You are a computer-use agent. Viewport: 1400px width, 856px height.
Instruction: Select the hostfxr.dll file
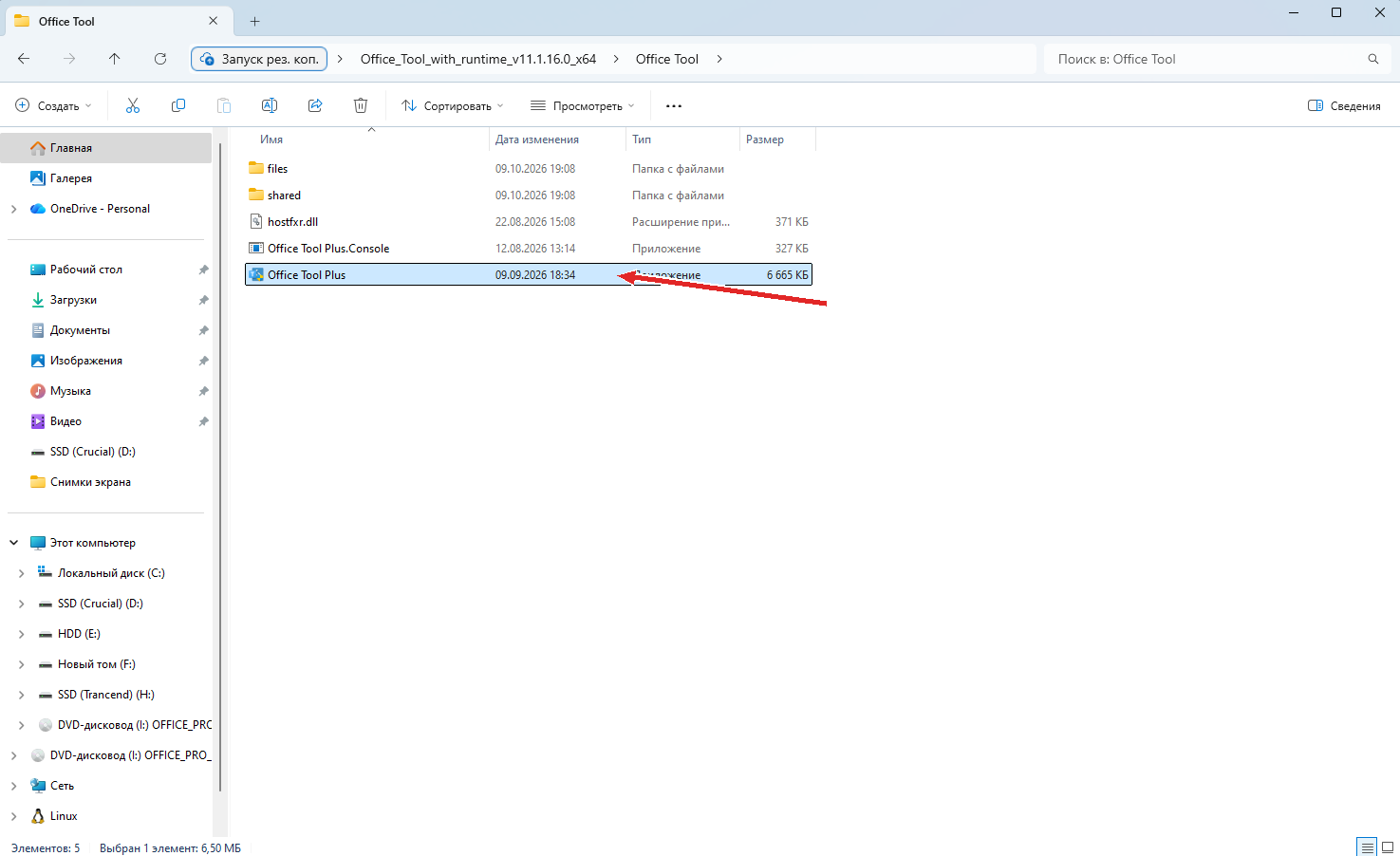(x=529, y=222)
